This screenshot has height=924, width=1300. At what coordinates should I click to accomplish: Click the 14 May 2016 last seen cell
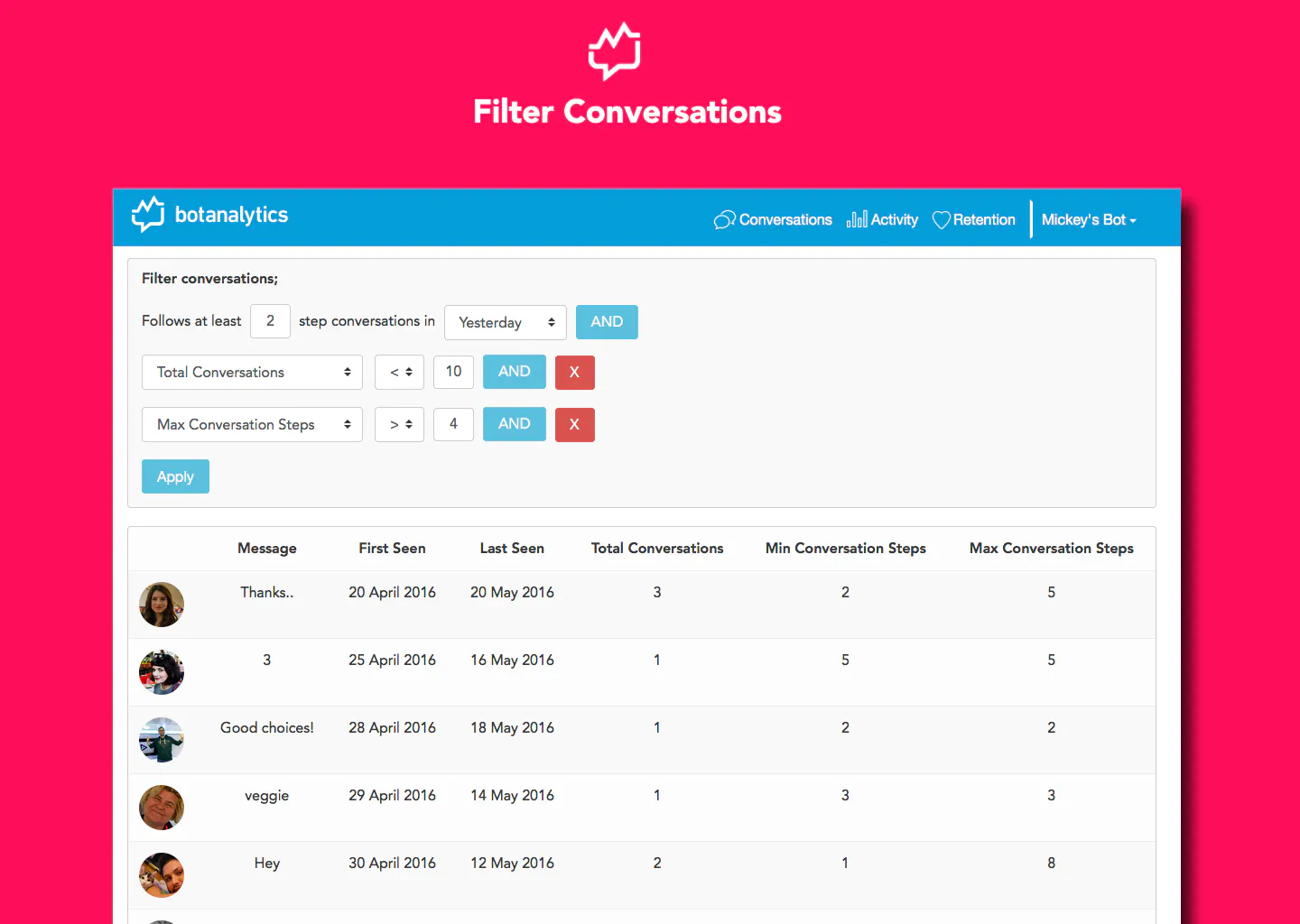[x=512, y=795]
